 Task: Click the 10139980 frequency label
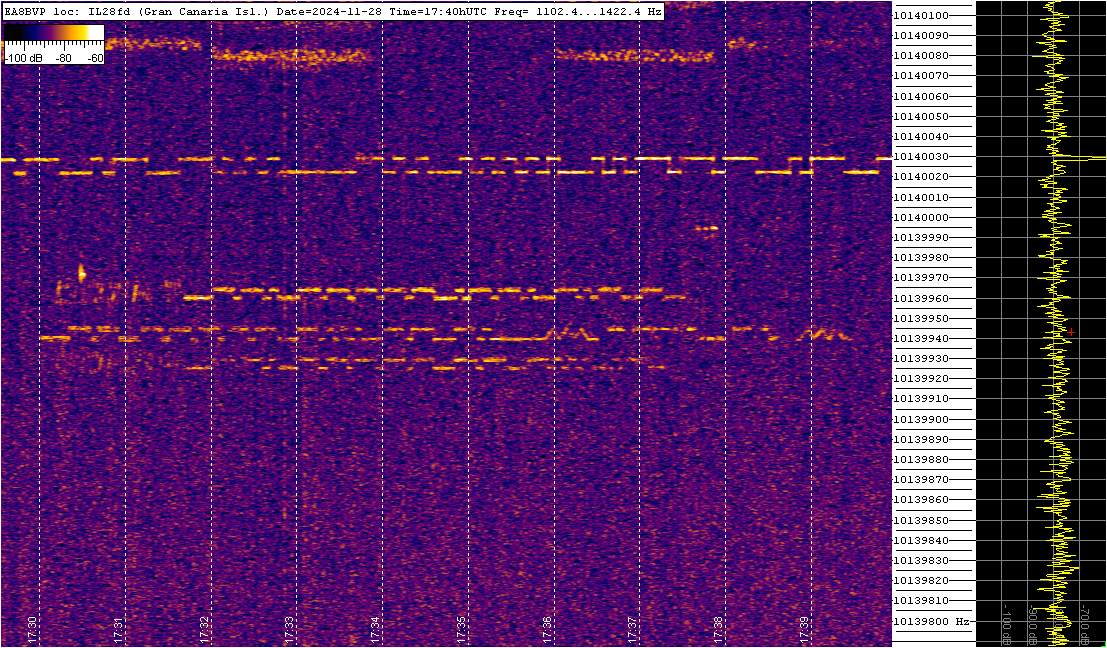[x=921, y=258]
